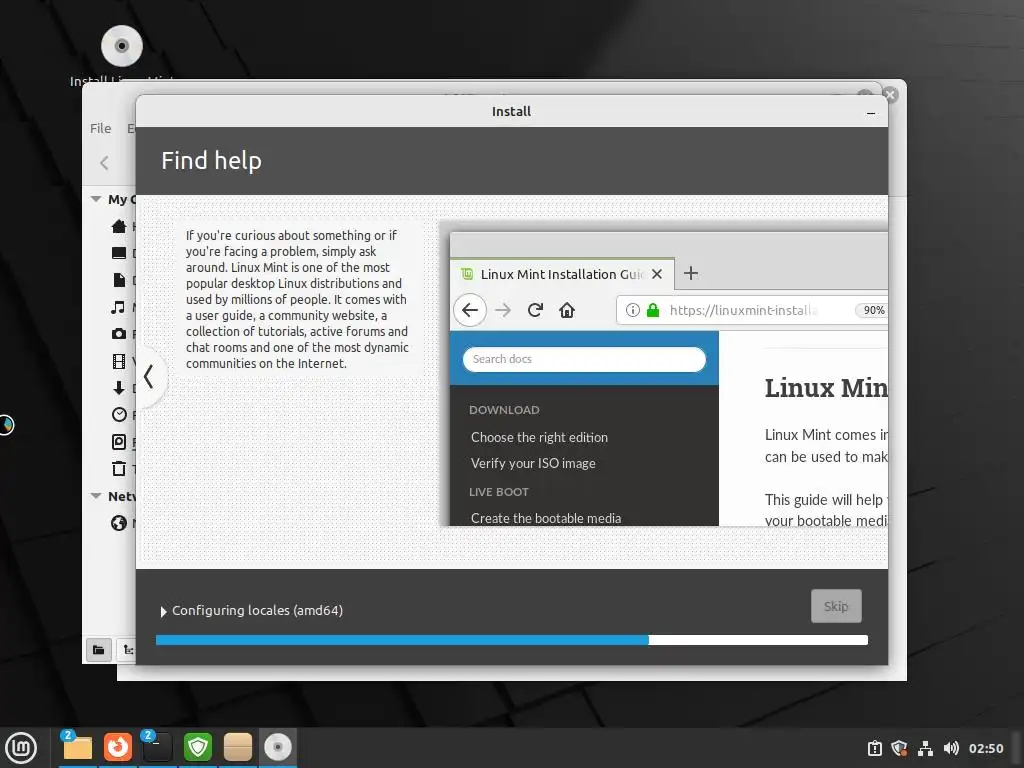Click back arrow in file manager toolbar
Screen dimensions: 1024x768
click(x=104, y=163)
